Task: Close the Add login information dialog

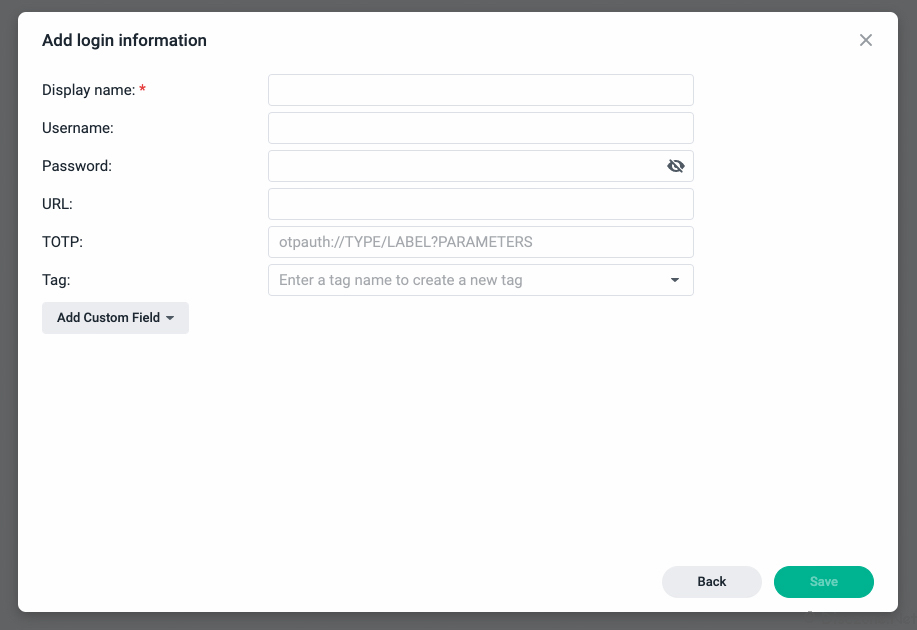Action: (x=866, y=40)
